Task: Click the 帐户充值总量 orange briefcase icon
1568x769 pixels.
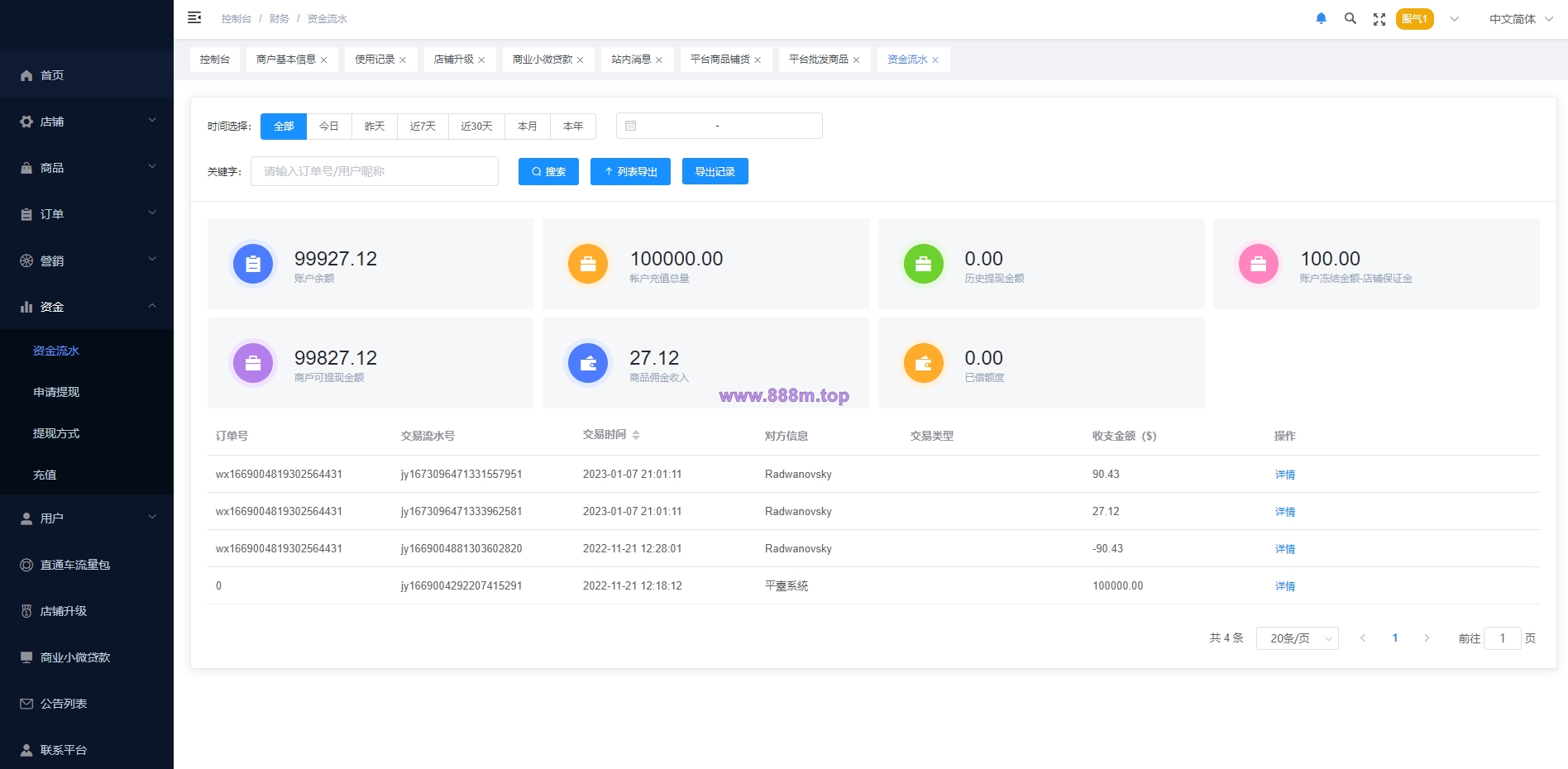Action: (588, 264)
